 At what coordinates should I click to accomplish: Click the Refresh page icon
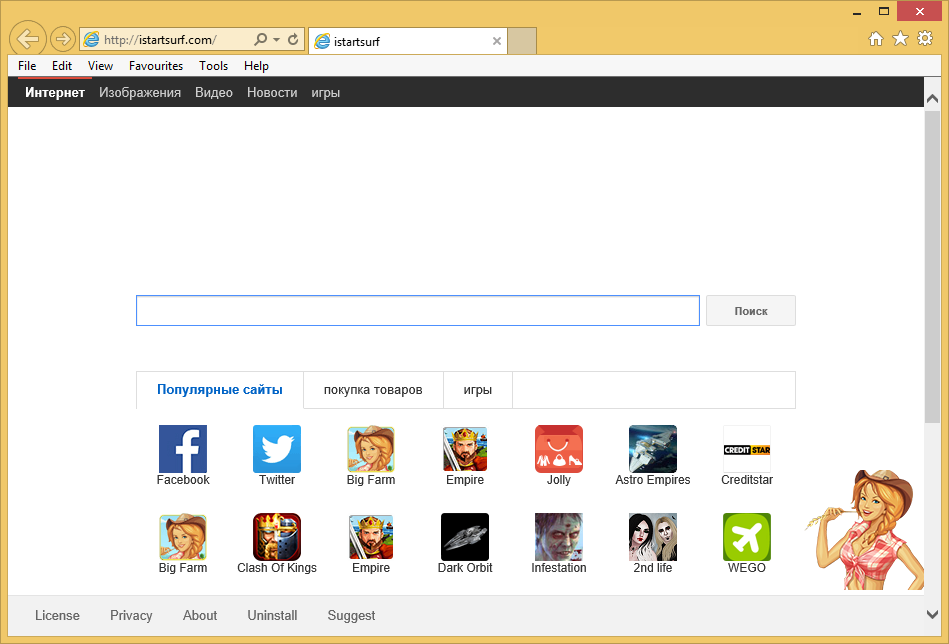coord(293,40)
